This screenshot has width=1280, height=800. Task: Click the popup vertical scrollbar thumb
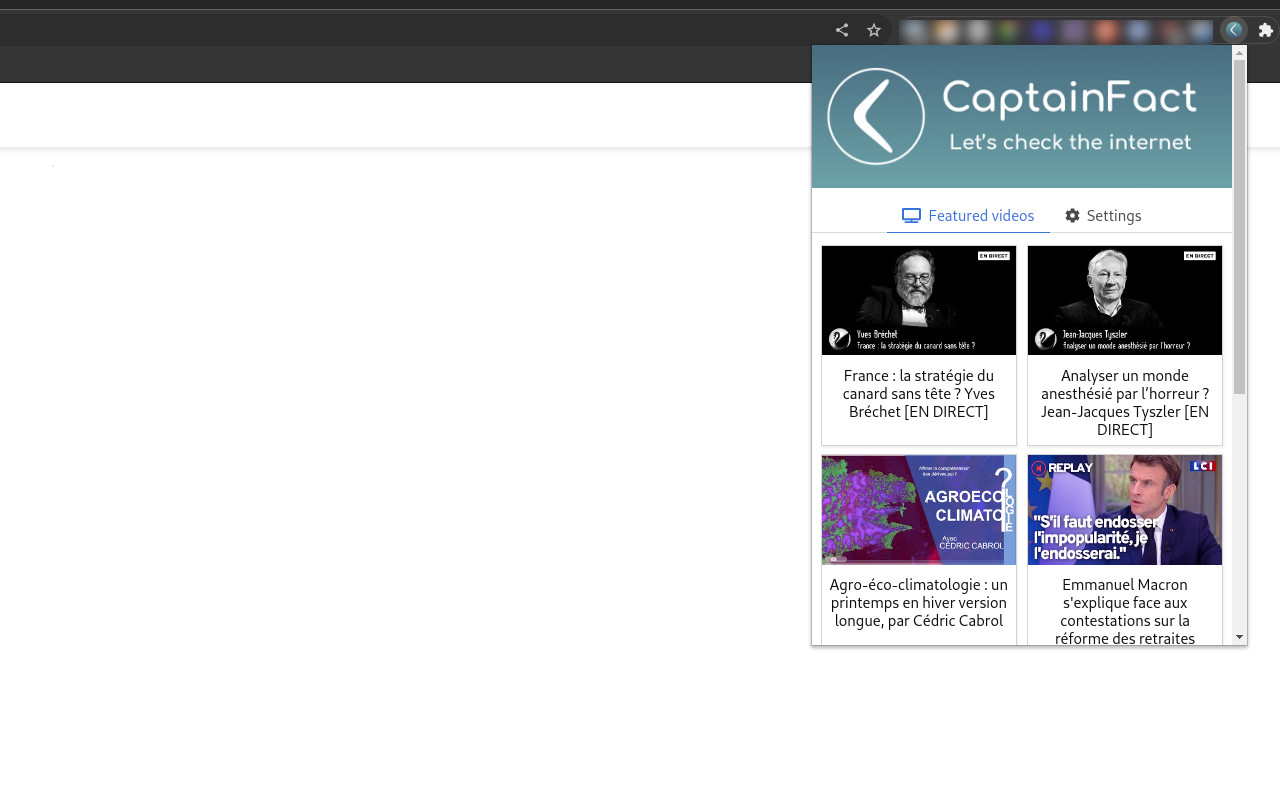point(1240,226)
